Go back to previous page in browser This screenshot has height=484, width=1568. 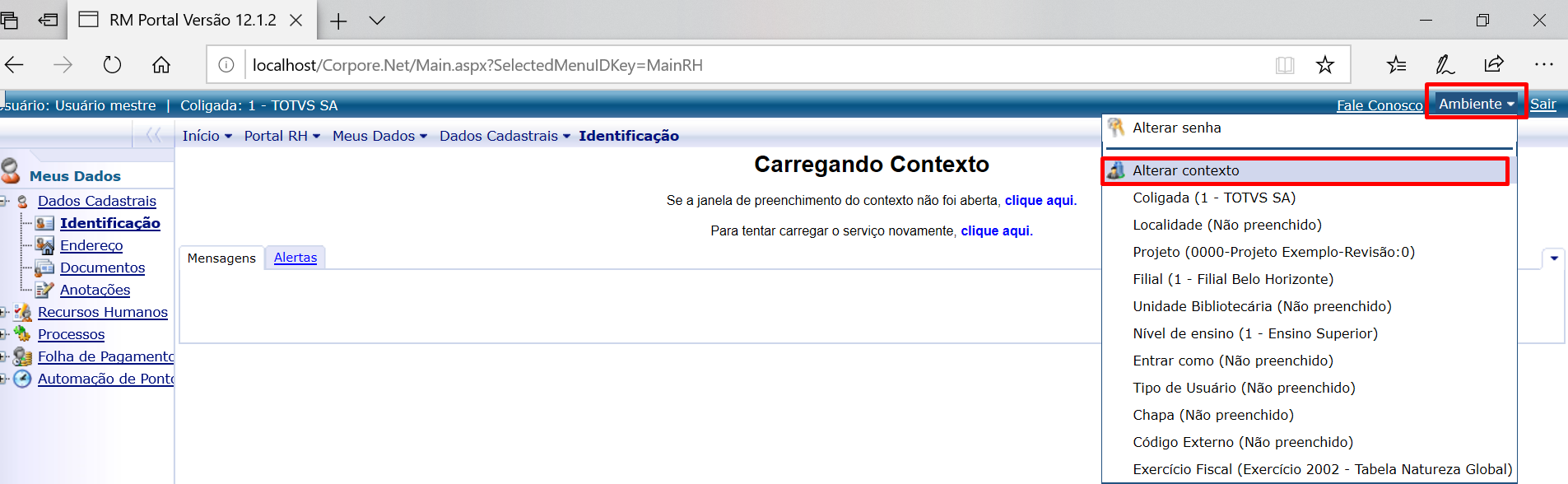(x=15, y=64)
